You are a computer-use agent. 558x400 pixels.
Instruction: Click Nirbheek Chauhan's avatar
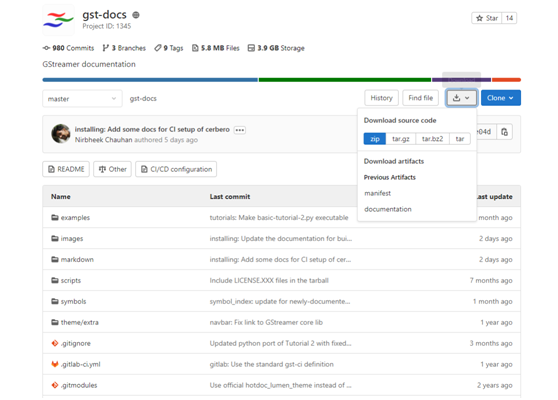point(61,134)
